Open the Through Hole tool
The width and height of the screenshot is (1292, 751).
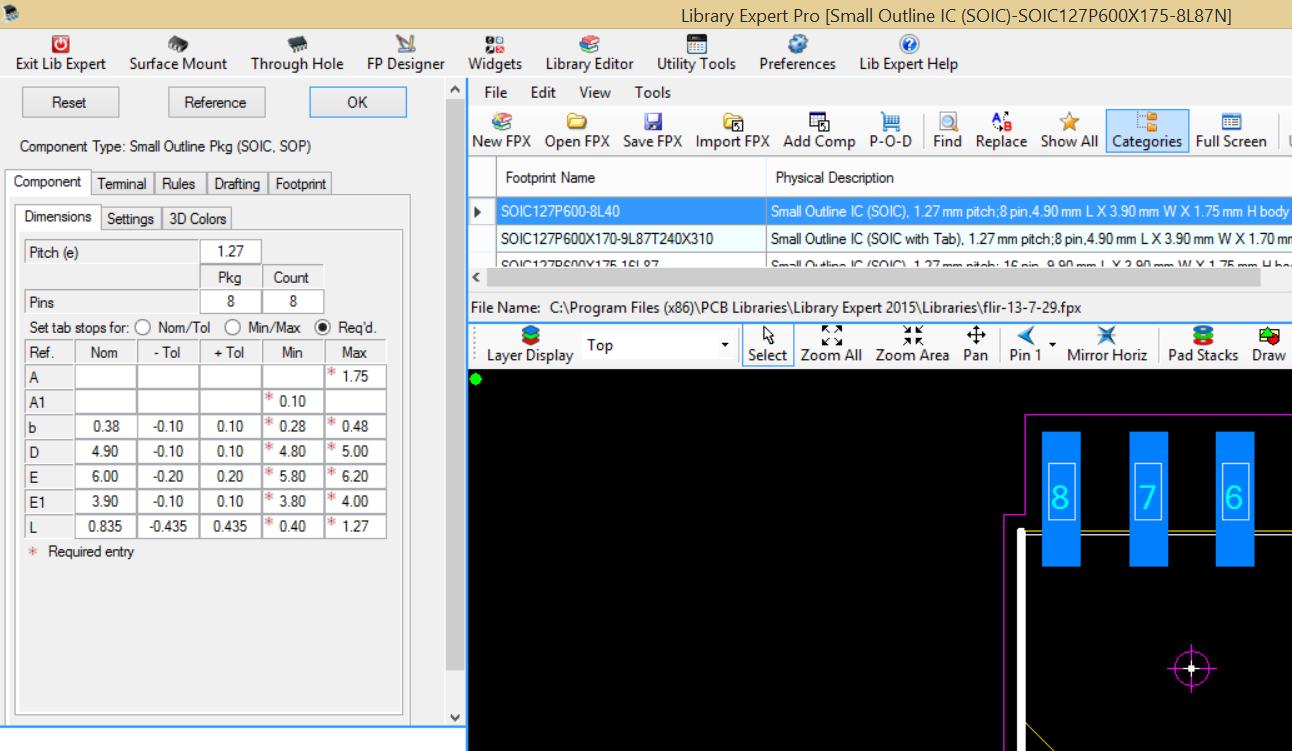297,45
